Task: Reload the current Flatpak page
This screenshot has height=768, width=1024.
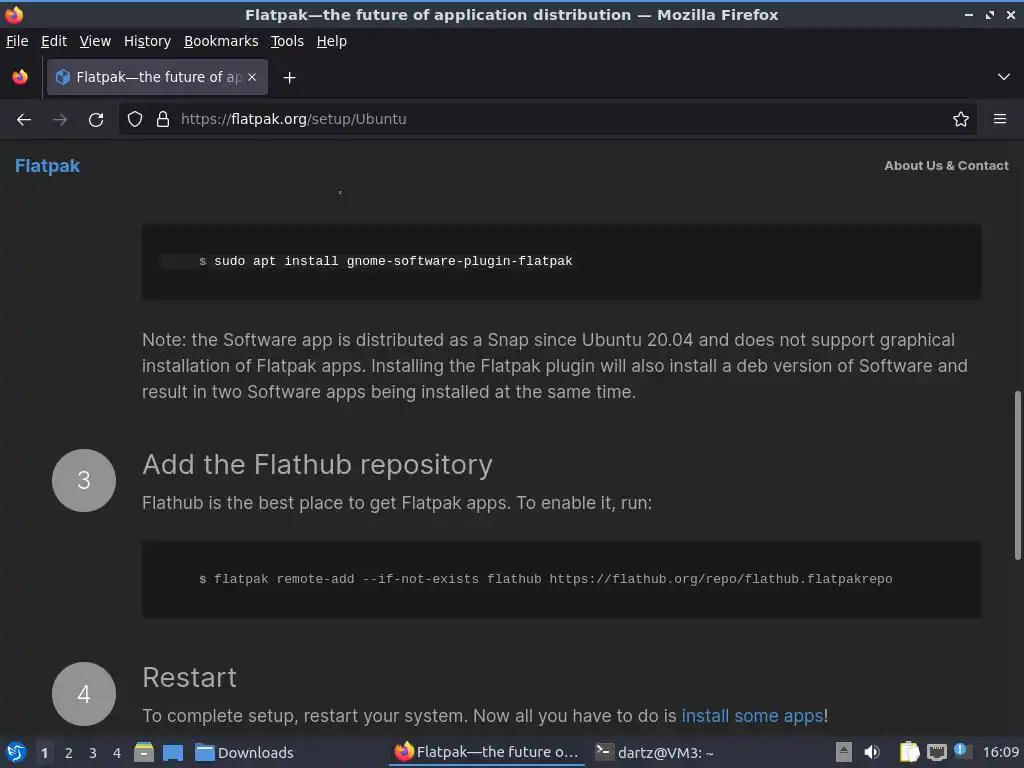Action: pos(96,120)
